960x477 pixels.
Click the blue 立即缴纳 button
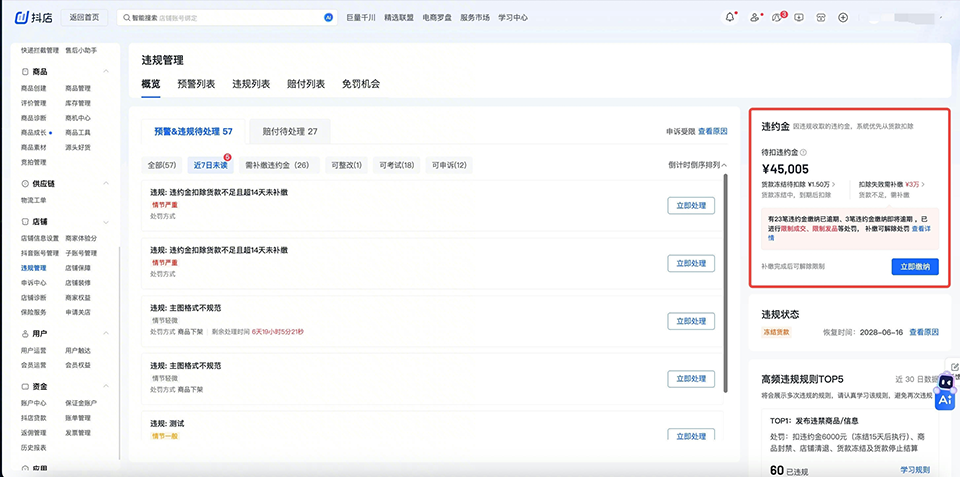tap(914, 266)
